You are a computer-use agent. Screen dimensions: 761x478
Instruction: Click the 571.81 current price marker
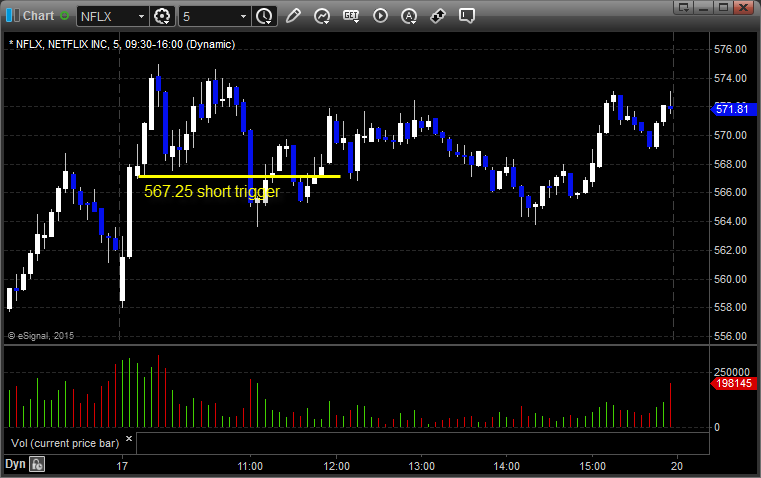point(733,109)
